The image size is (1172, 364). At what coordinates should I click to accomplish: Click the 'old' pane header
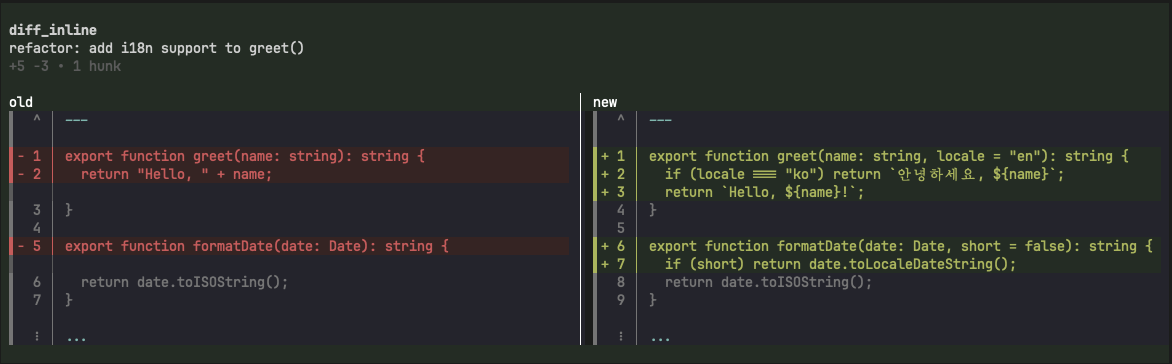(21, 102)
